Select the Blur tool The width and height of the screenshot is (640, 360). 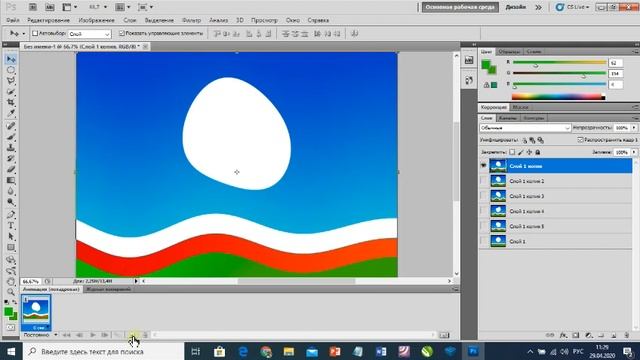[x=11, y=191]
